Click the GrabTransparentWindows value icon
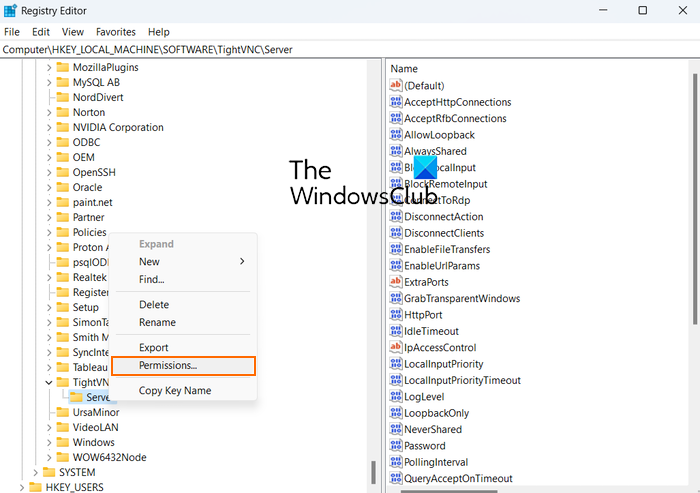The image size is (700, 493). (396, 298)
